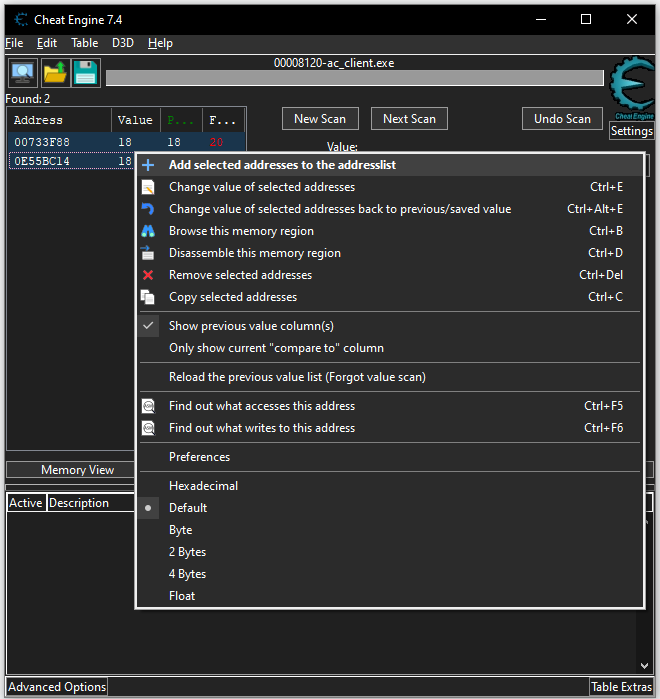Image resolution: width=660 pixels, height=699 pixels.
Task: Open Preferences from the context menu
Action: (390, 457)
